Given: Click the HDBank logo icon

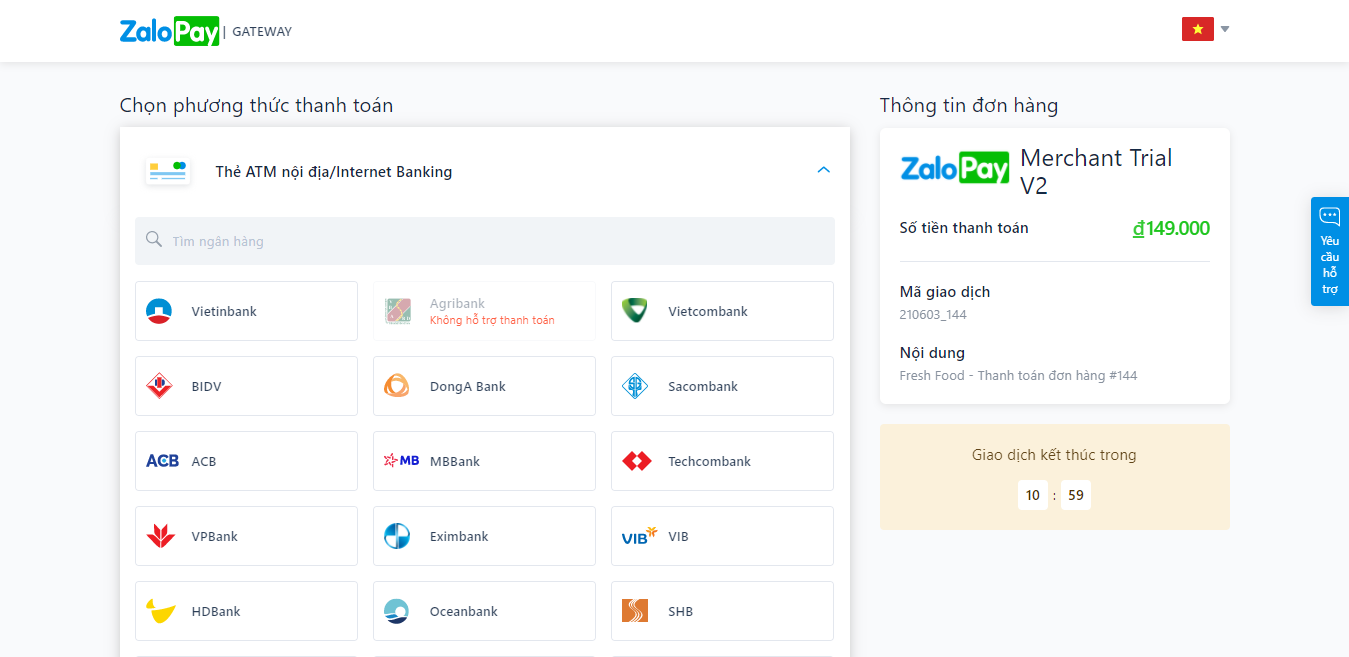Looking at the screenshot, I should (x=160, y=611).
